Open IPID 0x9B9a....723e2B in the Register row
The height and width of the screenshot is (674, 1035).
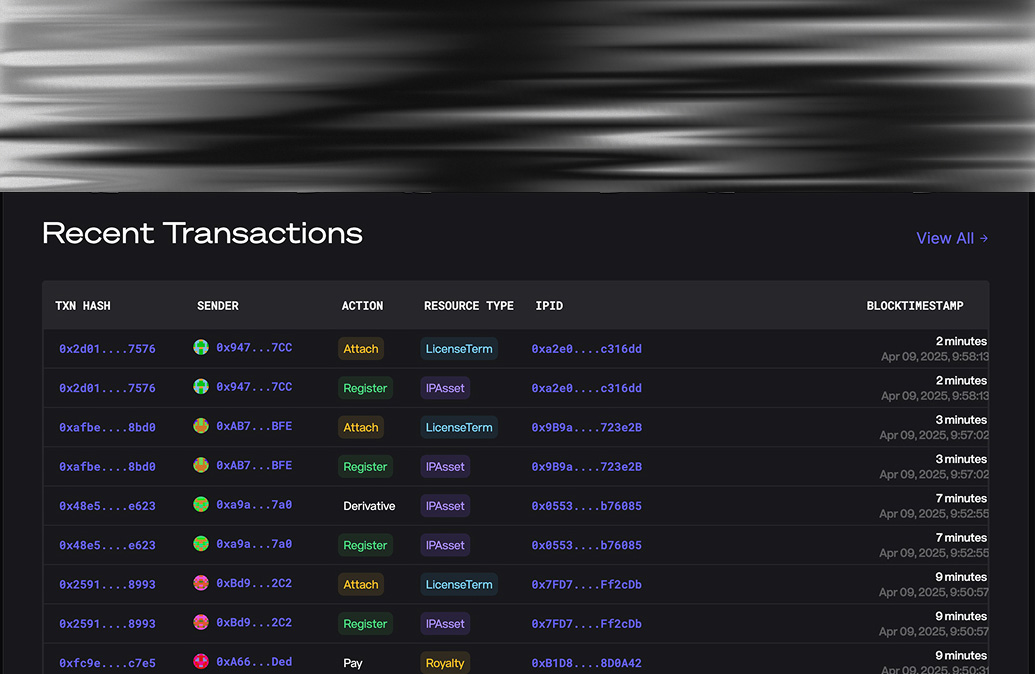coord(586,467)
